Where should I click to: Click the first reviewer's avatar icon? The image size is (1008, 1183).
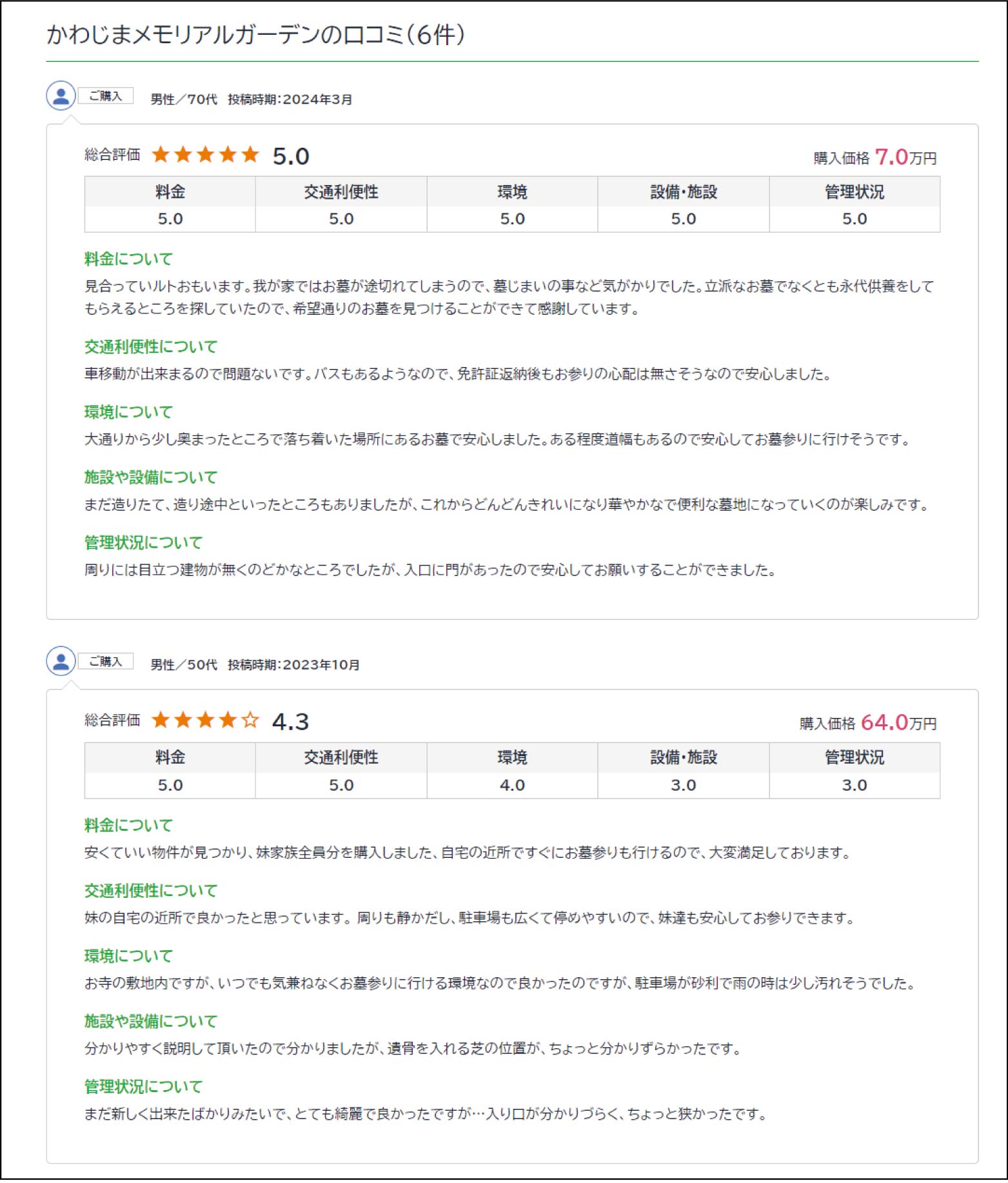[61, 96]
